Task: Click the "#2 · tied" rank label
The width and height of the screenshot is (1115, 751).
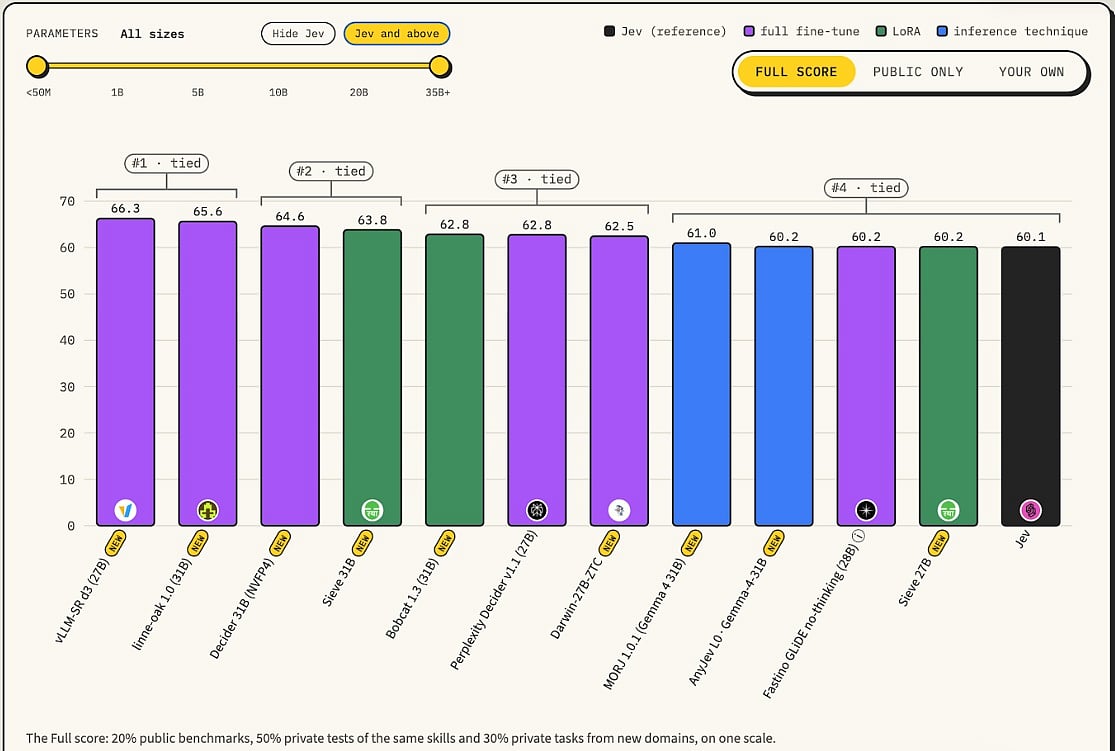Action: 331,171
